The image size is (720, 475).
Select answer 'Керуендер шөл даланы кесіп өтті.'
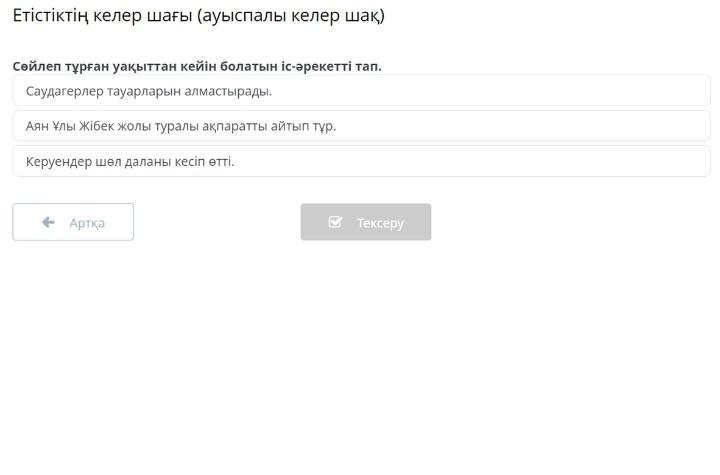point(361,161)
